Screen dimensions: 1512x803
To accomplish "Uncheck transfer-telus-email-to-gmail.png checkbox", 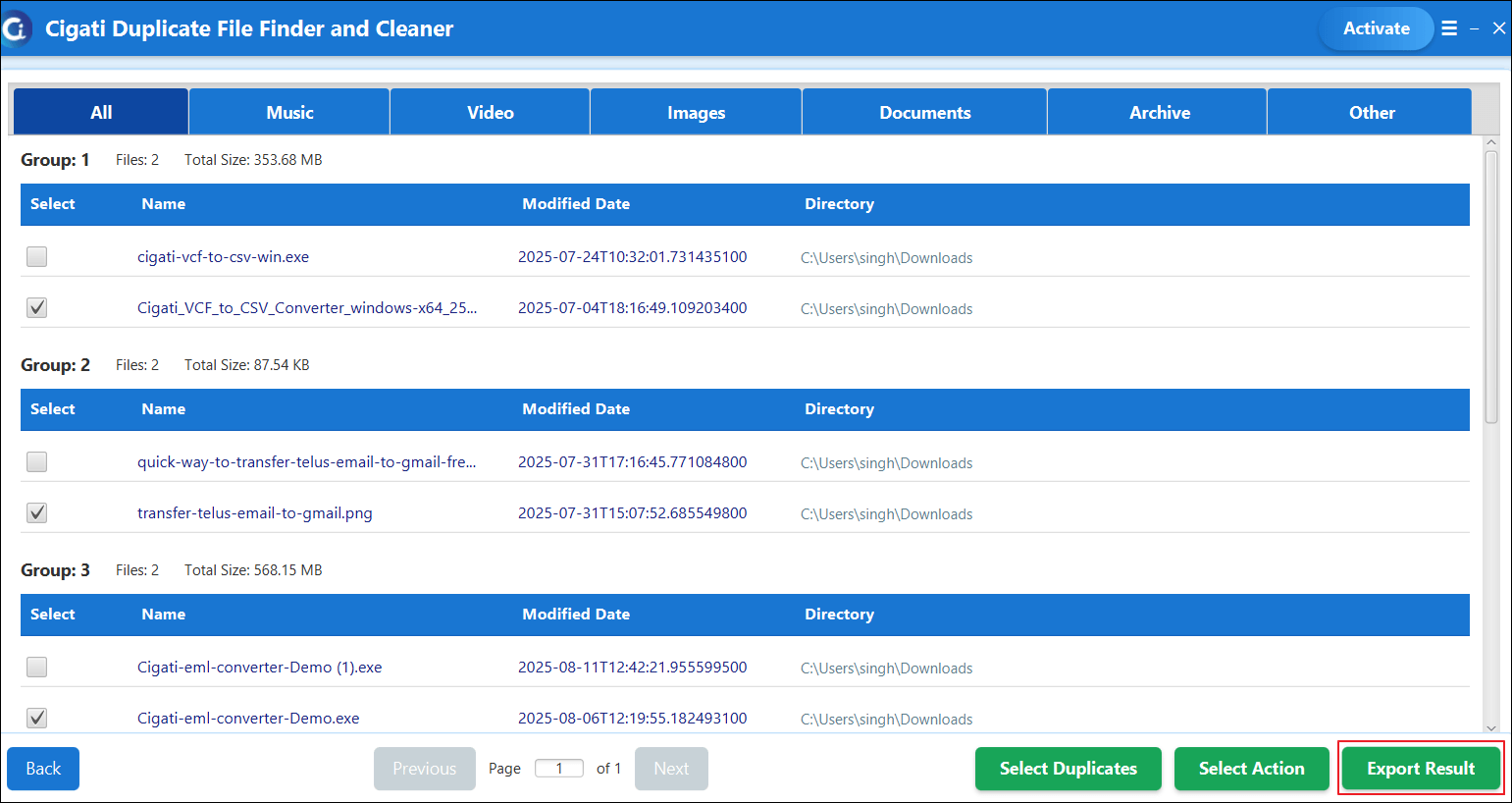I will [x=36, y=512].
